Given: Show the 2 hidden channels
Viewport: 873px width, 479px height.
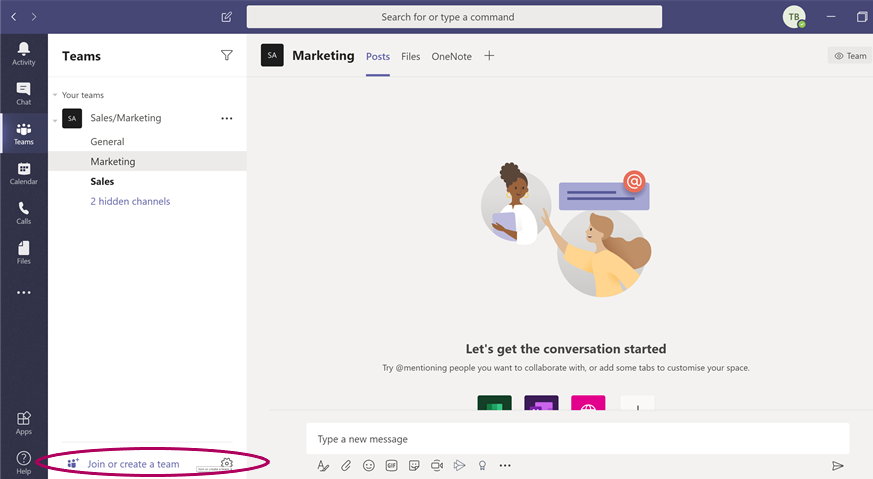Looking at the screenshot, I should click(x=130, y=201).
